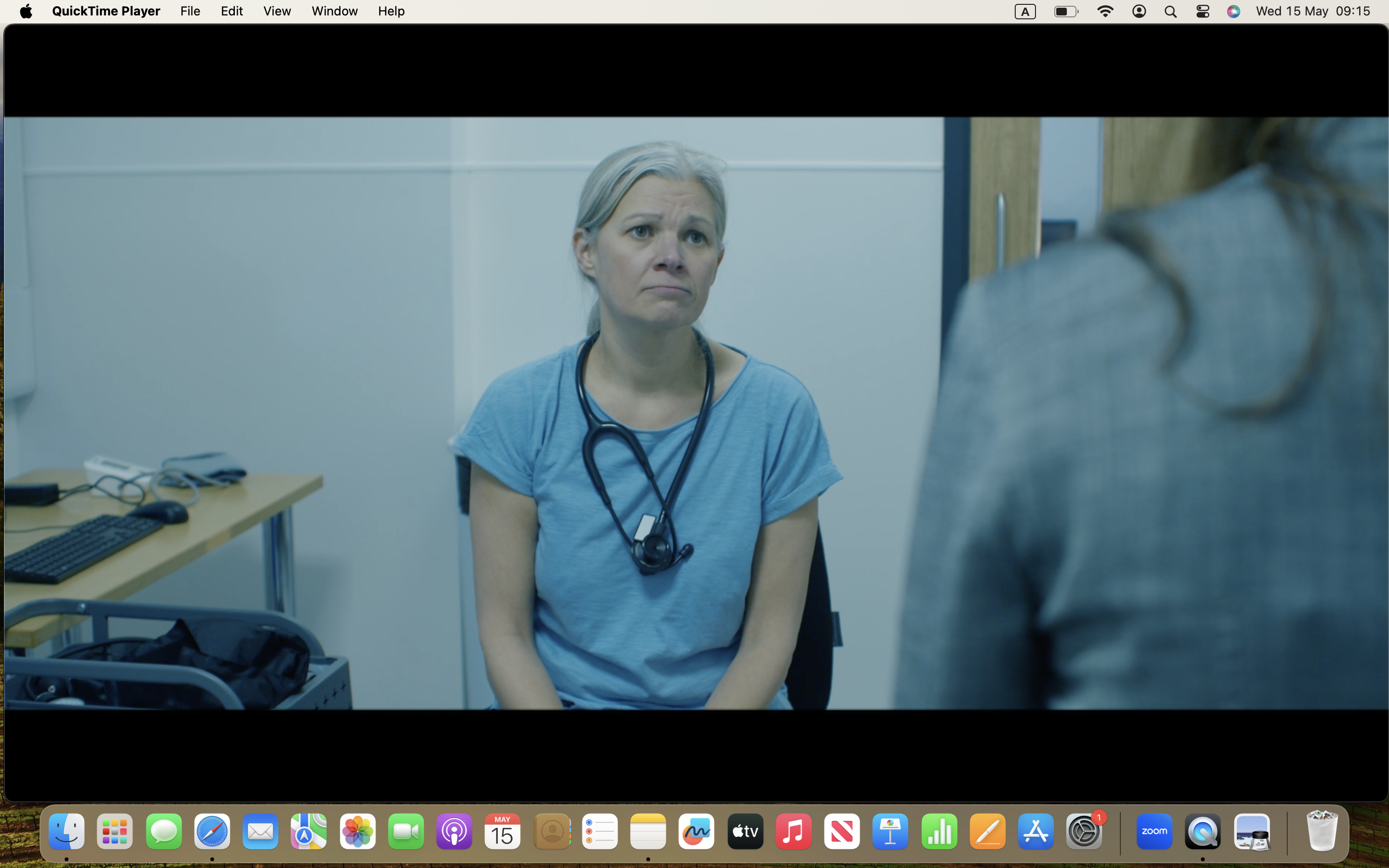This screenshot has width=1389, height=868.
Task: Open Keynote from the Dock
Action: pos(890,831)
